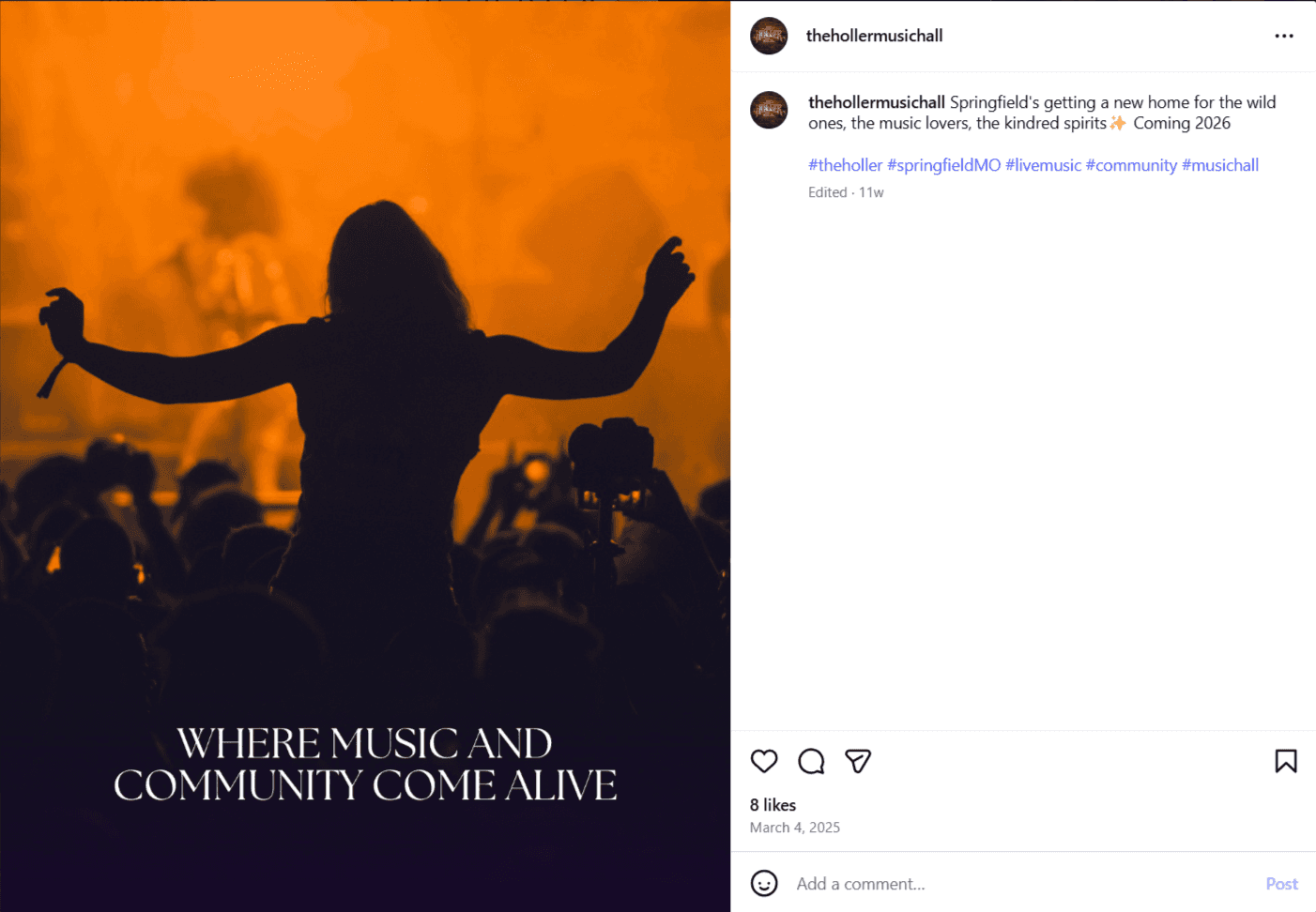Open the #livemusic hashtag
This screenshot has height=912, width=1316.
[x=1043, y=165]
